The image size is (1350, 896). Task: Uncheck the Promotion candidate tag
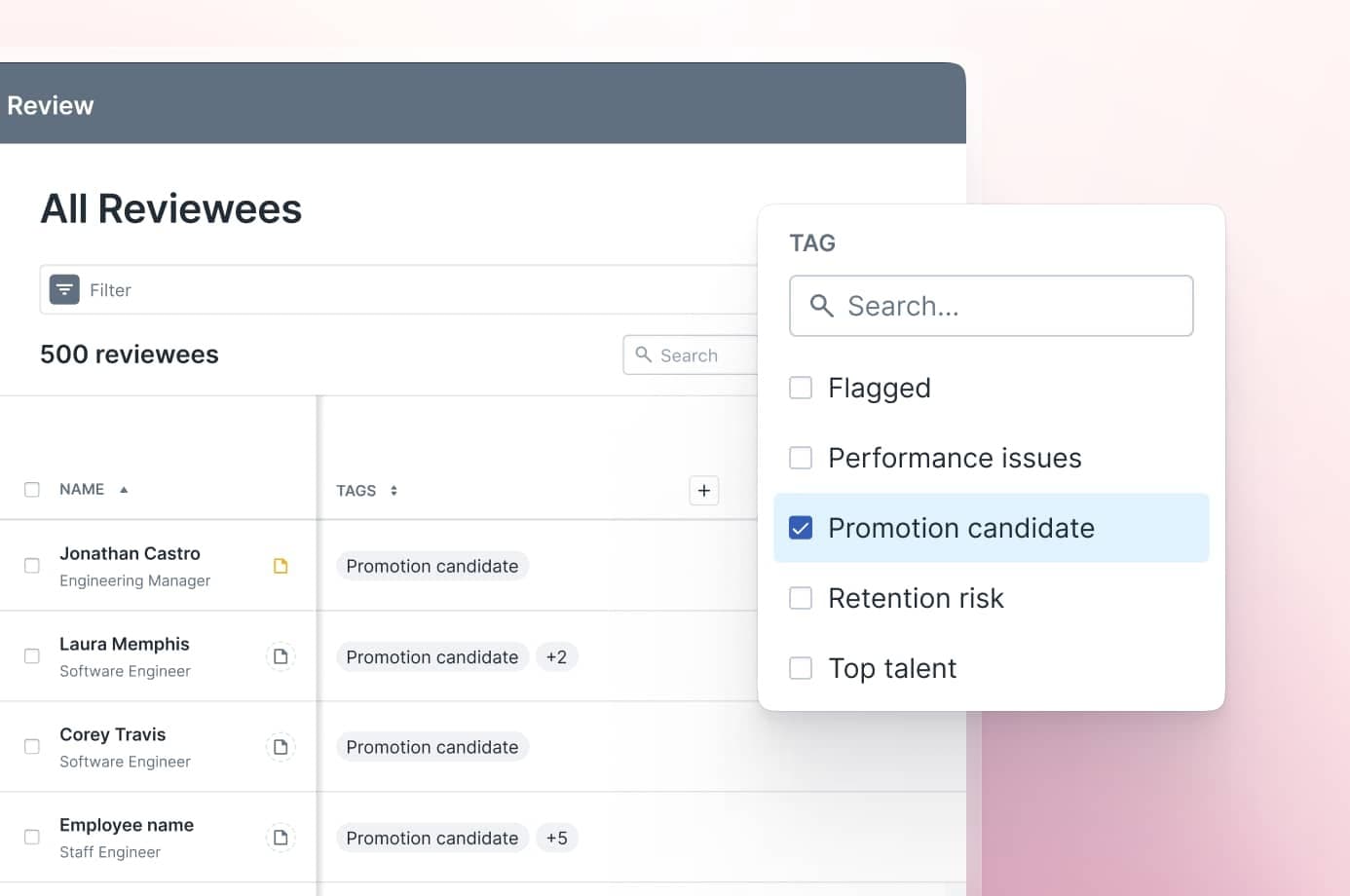tap(801, 528)
